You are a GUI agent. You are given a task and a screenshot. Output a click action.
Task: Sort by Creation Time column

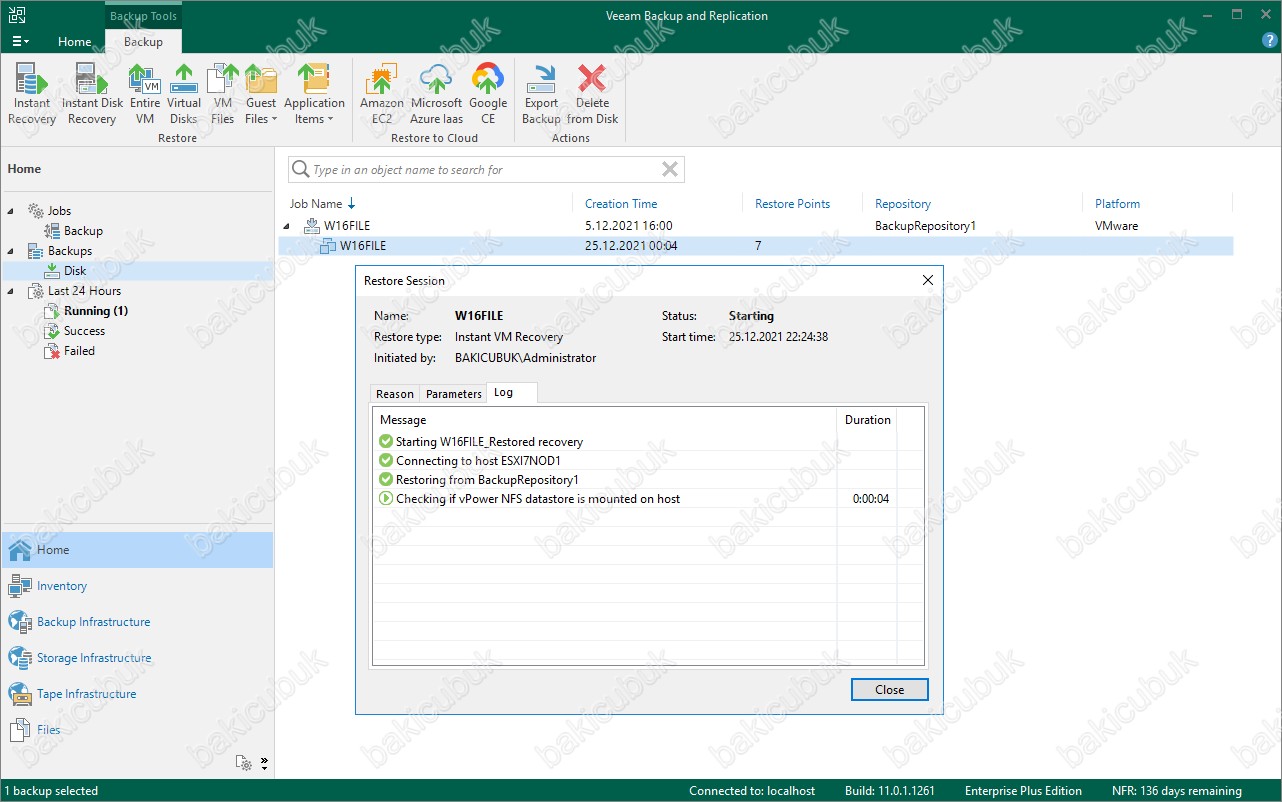pyautogui.click(x=621, y=204)
